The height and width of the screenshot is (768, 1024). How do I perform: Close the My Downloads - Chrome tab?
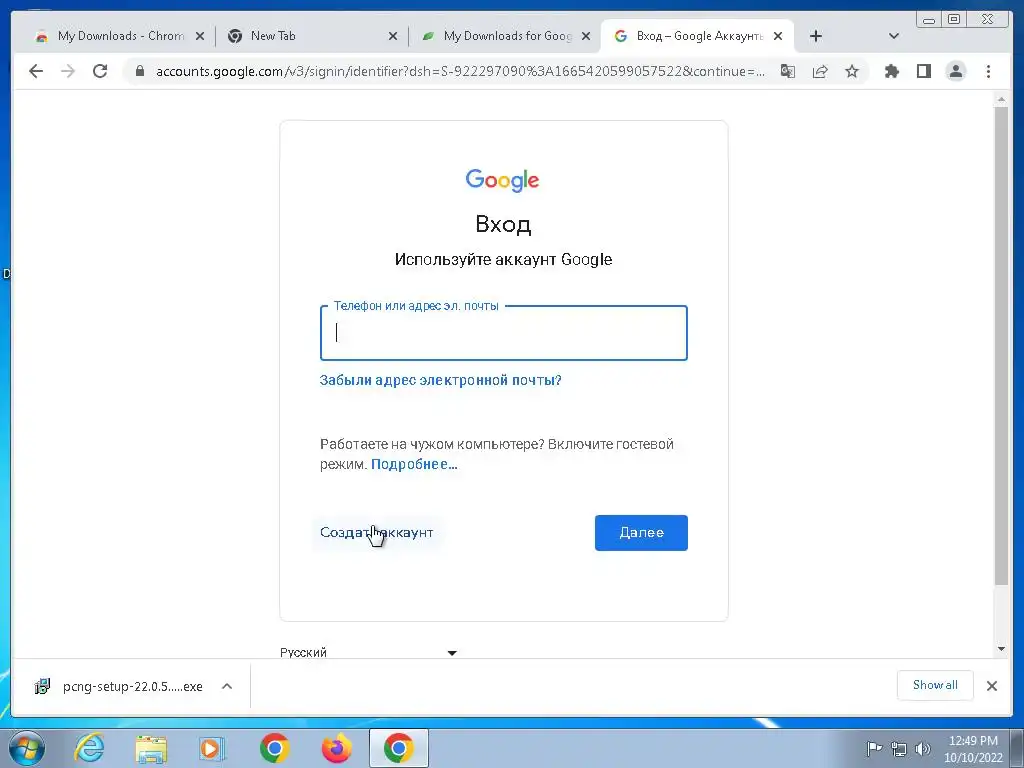tap(200, 36)
